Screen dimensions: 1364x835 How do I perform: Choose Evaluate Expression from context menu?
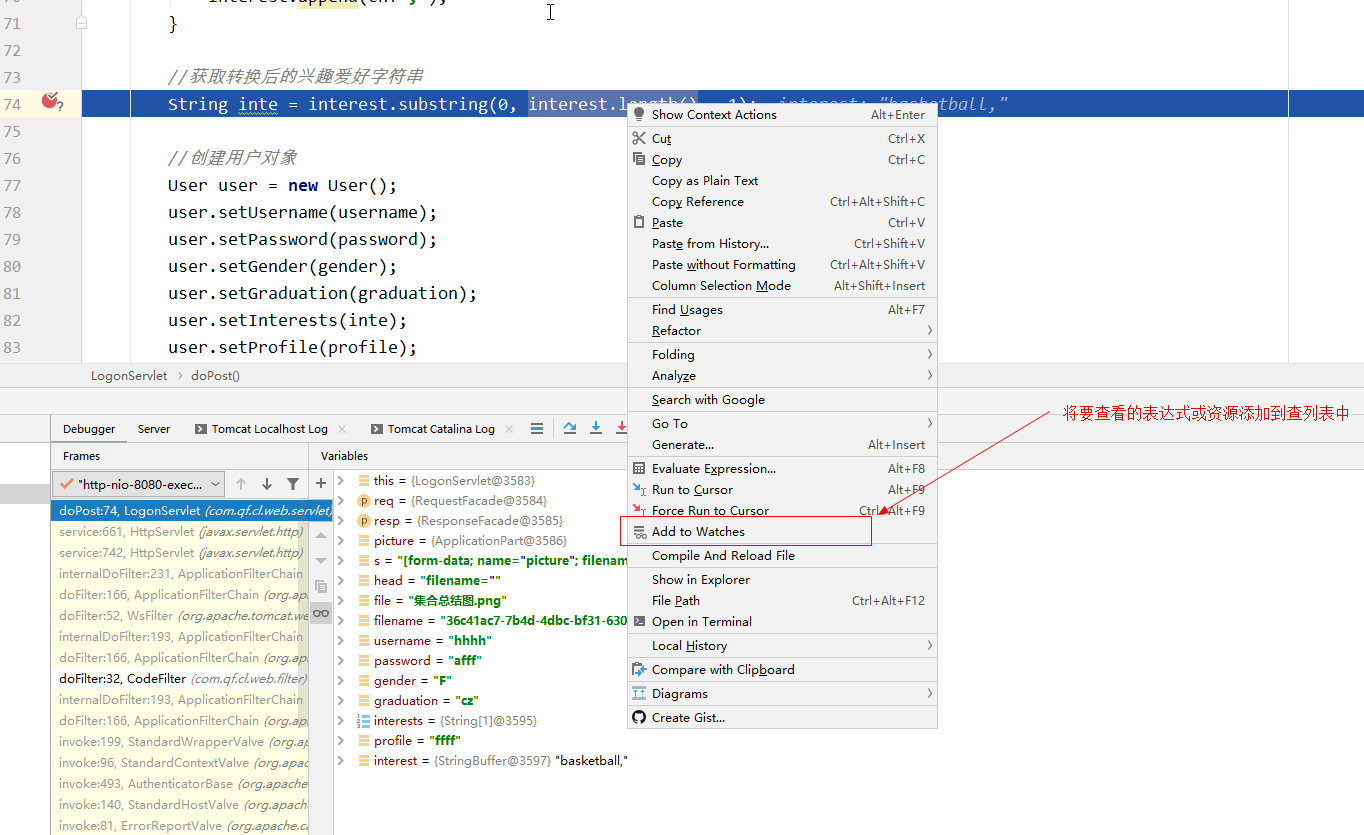[x=713, y=469]
